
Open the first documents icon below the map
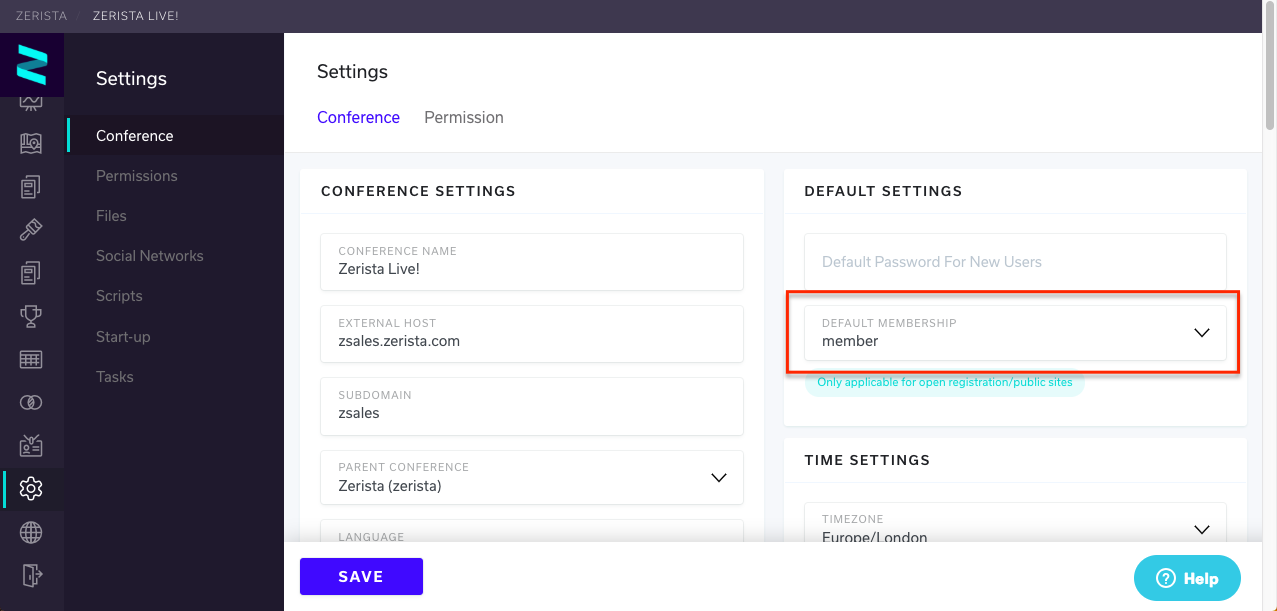pos(31,186)
